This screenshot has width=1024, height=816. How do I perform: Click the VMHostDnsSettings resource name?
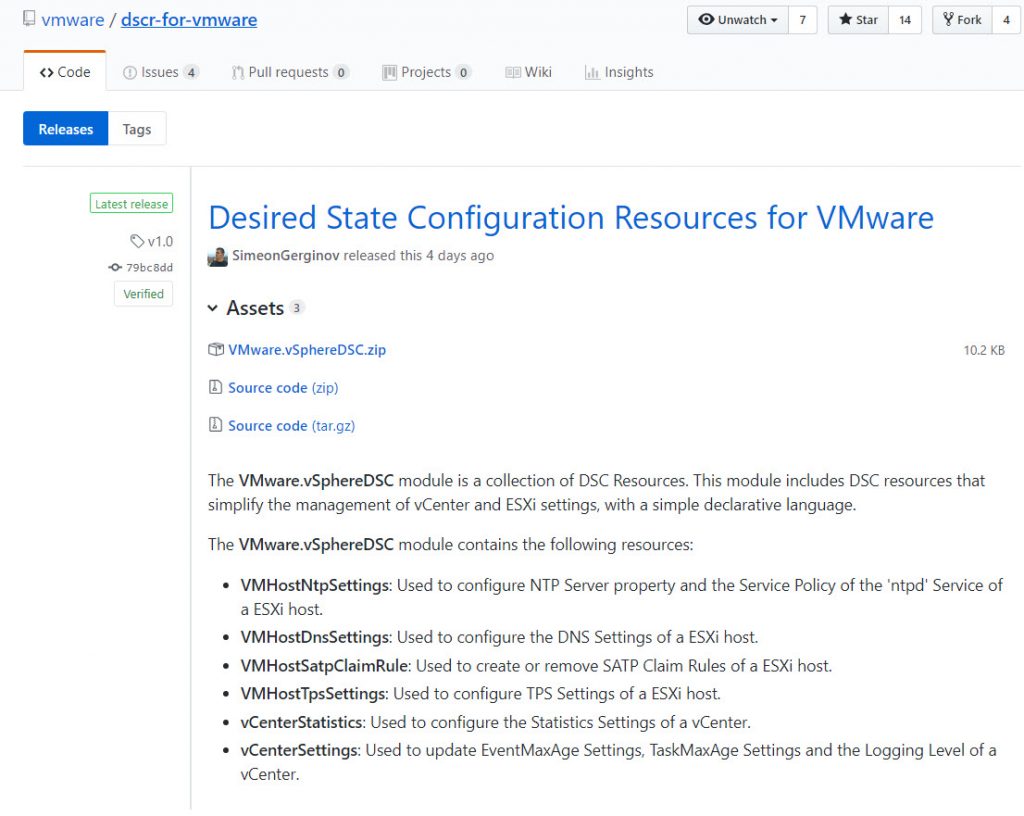[x=315, y=637]
